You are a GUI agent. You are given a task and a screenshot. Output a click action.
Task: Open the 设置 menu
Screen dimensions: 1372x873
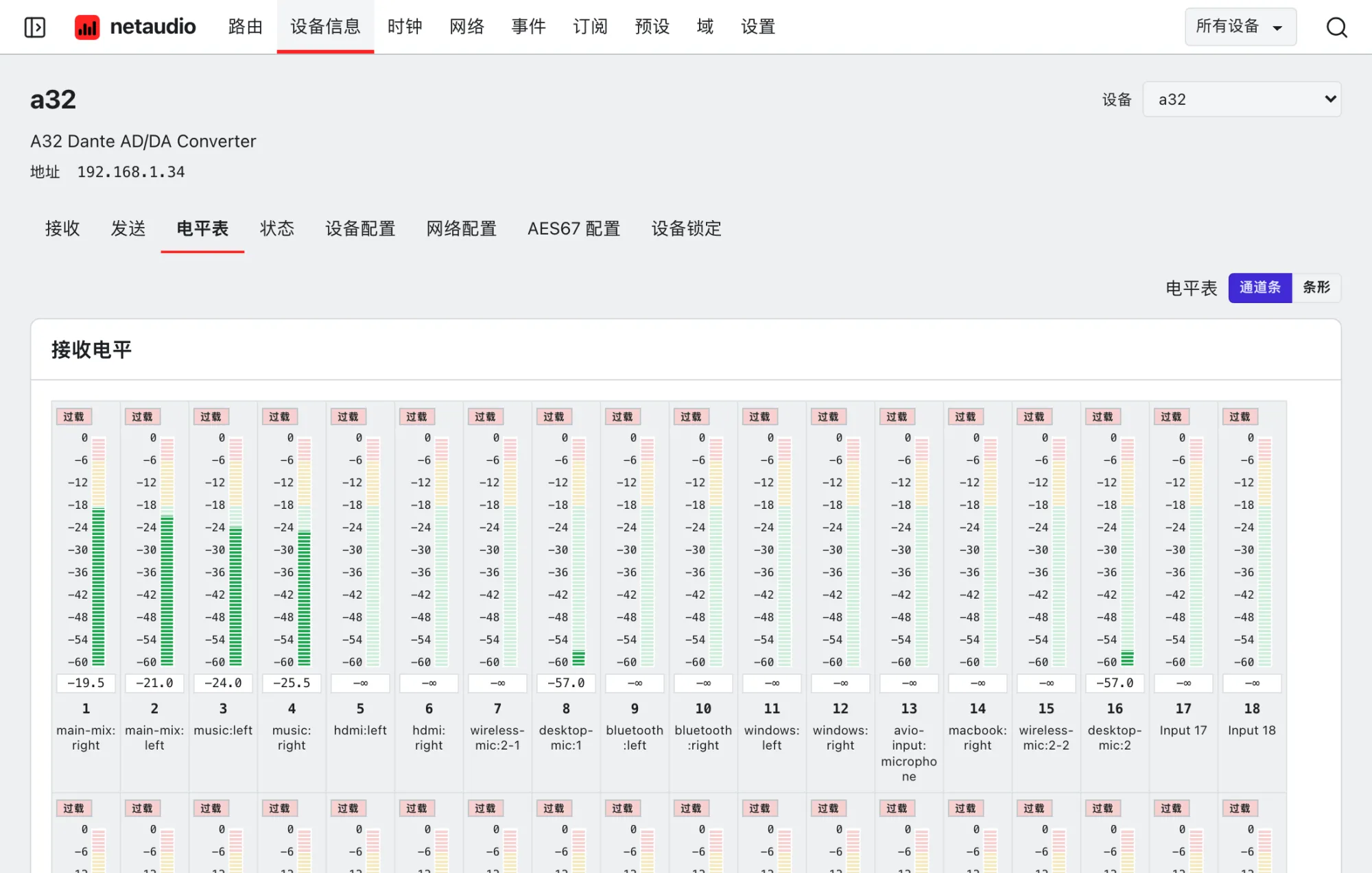pos(758,27)
